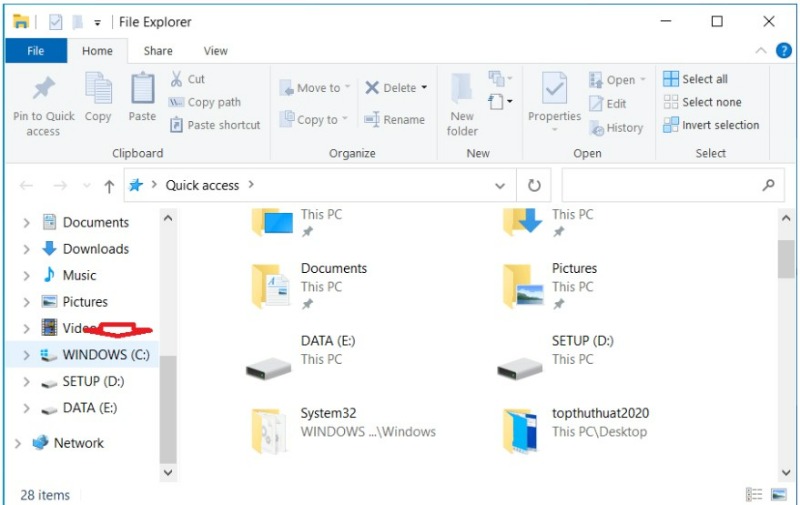This screenshot has height=505, width=800.
Task: Click Quick access in address bar
Action: coord(202,185)
